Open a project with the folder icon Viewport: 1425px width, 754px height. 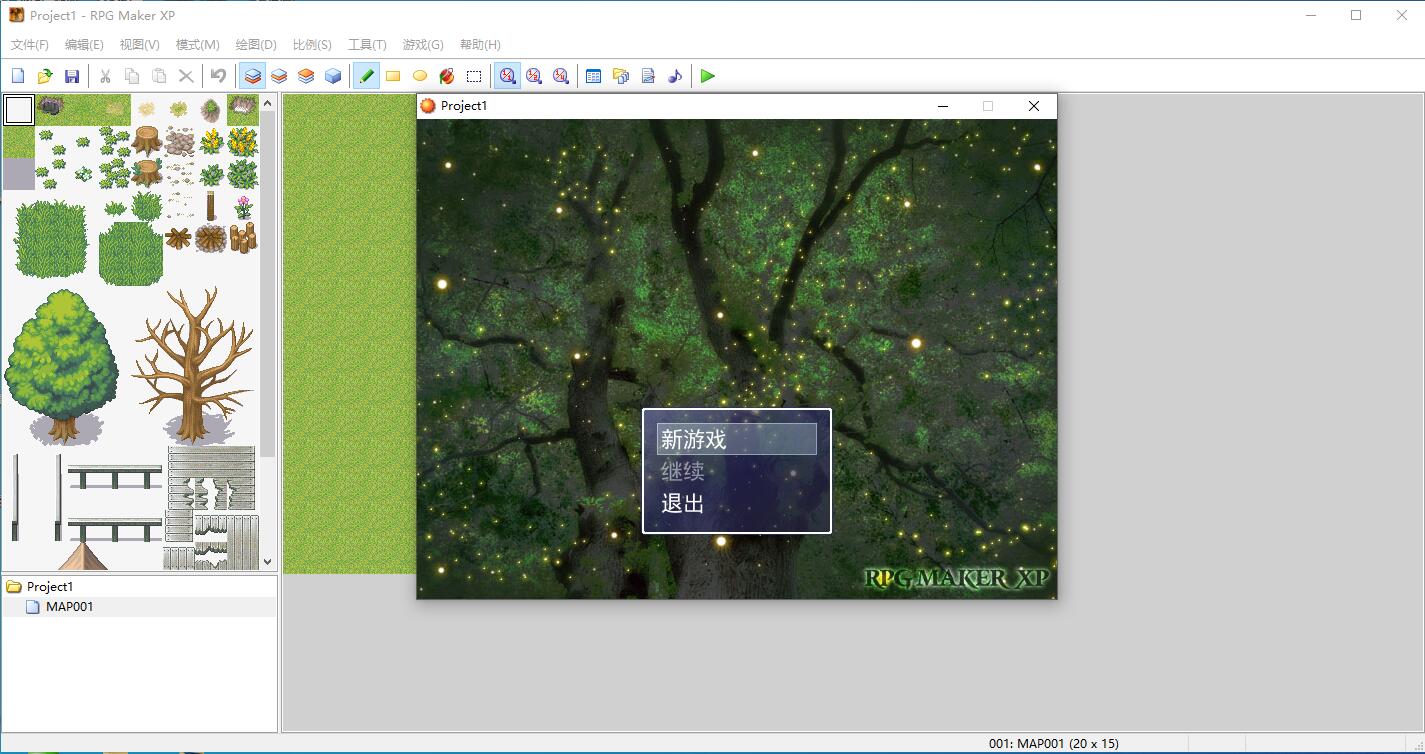pos(44,76)
